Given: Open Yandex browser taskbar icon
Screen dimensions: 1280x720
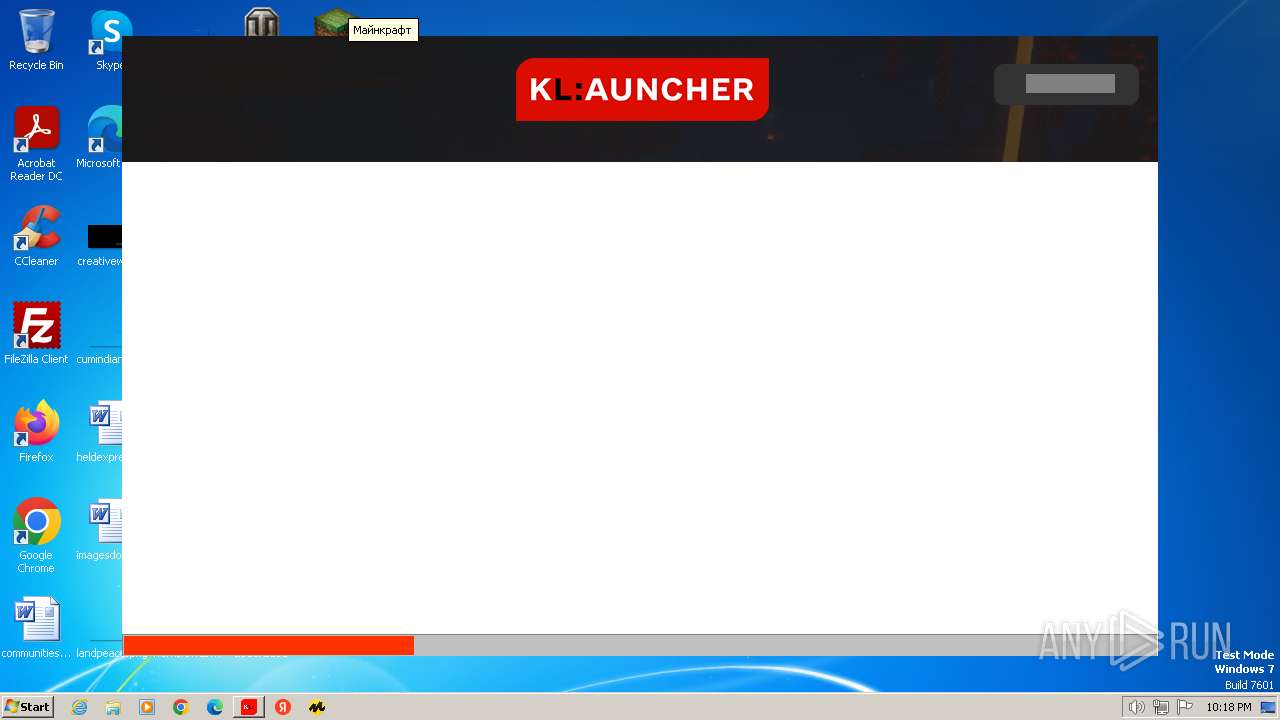Looking at the screenshot, I should 283,707.
